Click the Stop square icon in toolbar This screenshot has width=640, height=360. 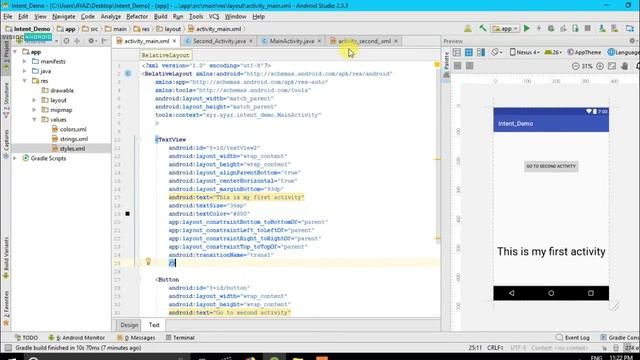(x=588, y=29)
